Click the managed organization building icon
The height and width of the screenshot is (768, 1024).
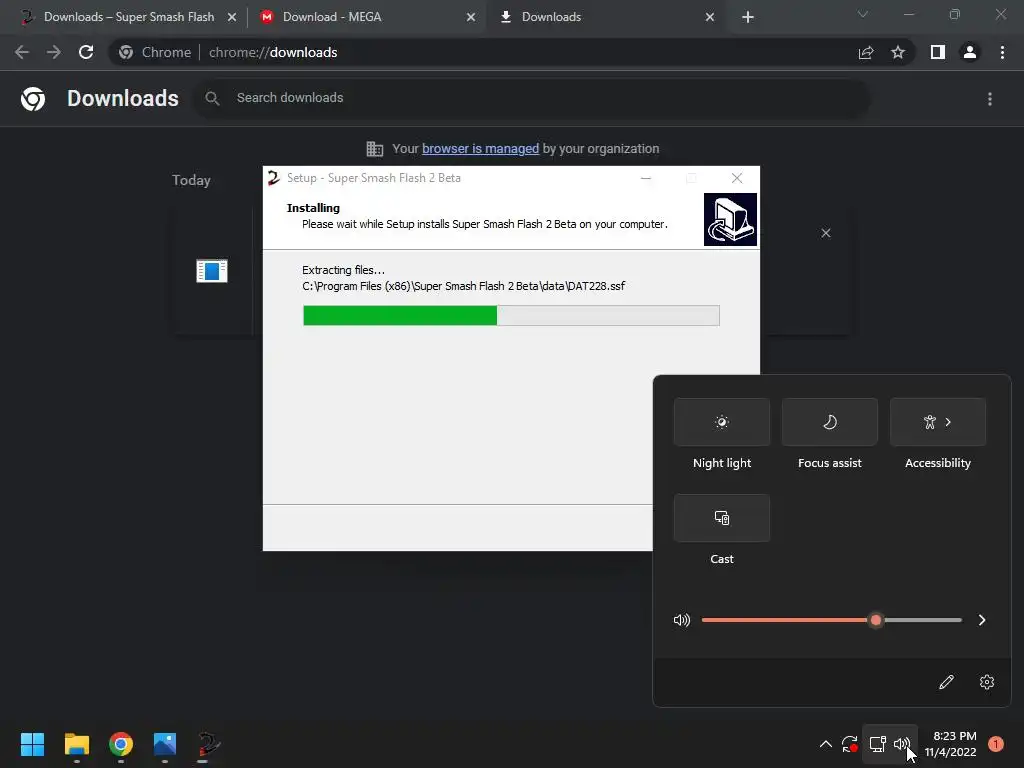click(x=375, y=149)
